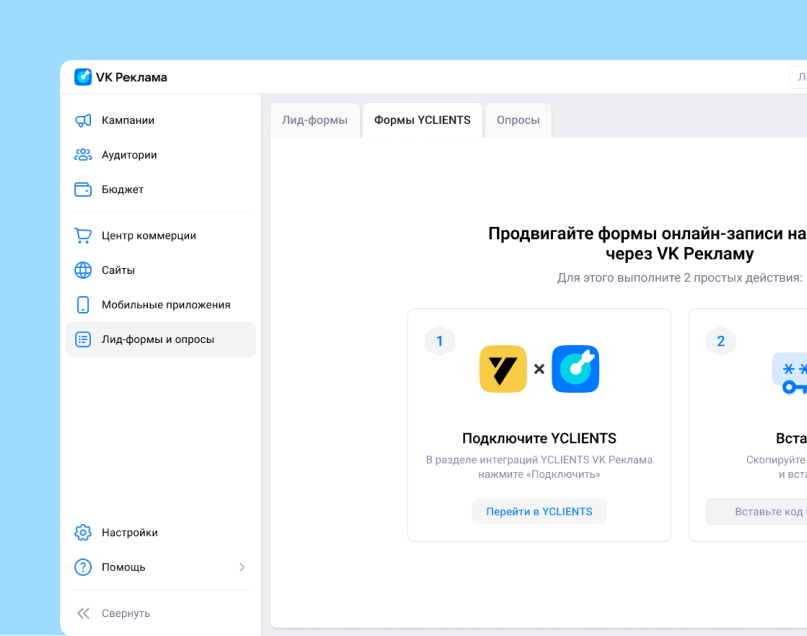Click the Перейти в YCLIENTS button

click(539, 511)
